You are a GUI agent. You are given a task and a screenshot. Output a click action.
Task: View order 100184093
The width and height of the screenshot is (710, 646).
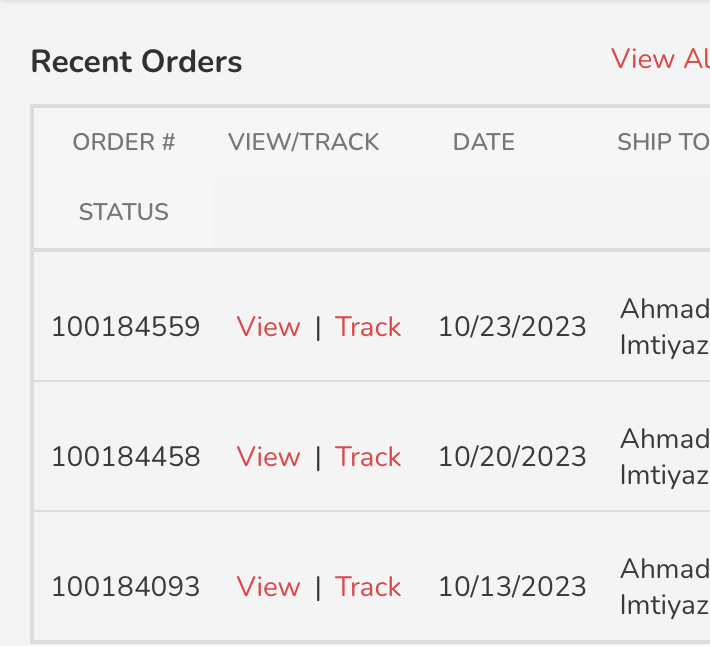point(268,587)
